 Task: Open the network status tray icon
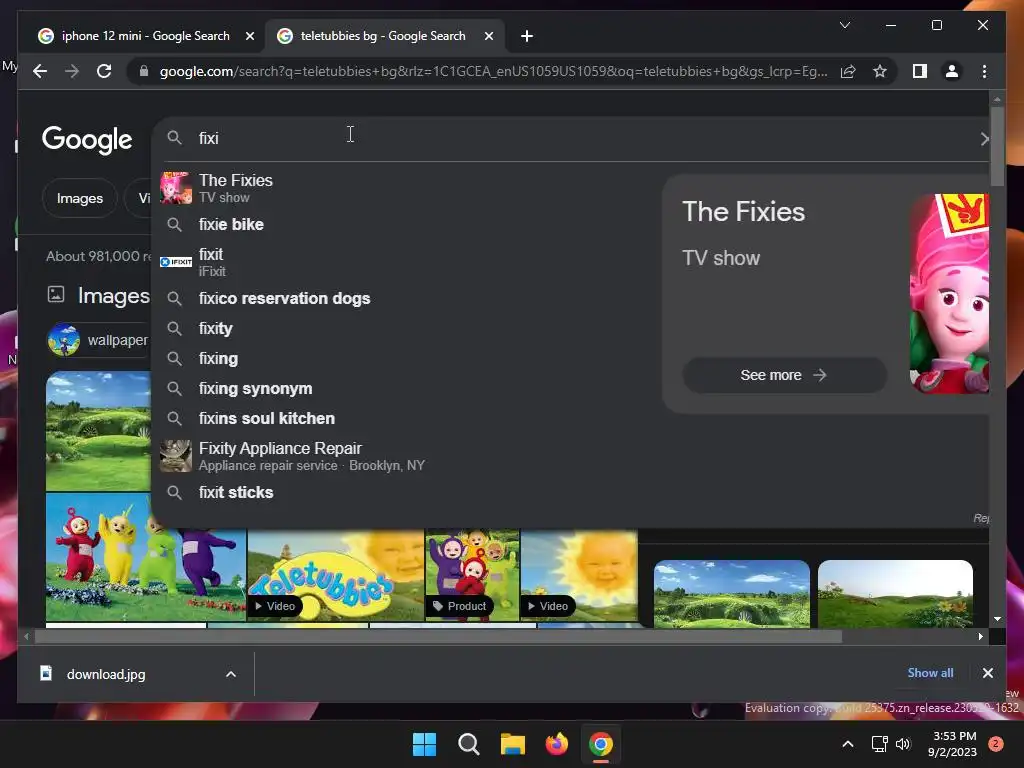point(880,744)
